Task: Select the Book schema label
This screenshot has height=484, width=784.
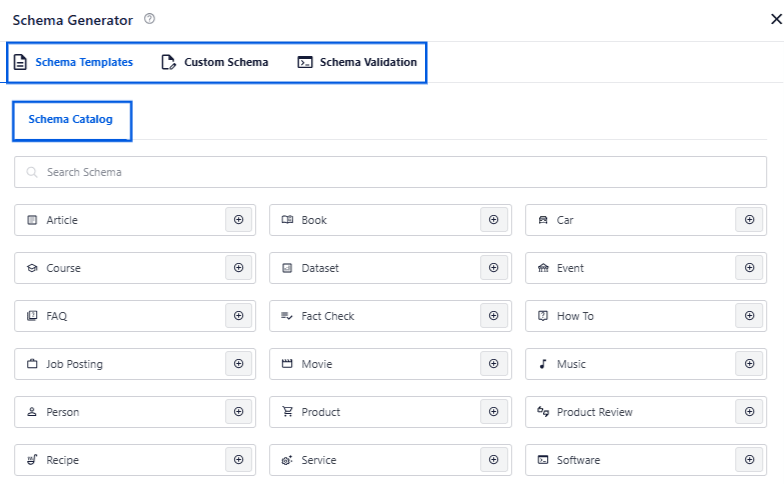Action: pyautogui.click(x=314, y=220)
